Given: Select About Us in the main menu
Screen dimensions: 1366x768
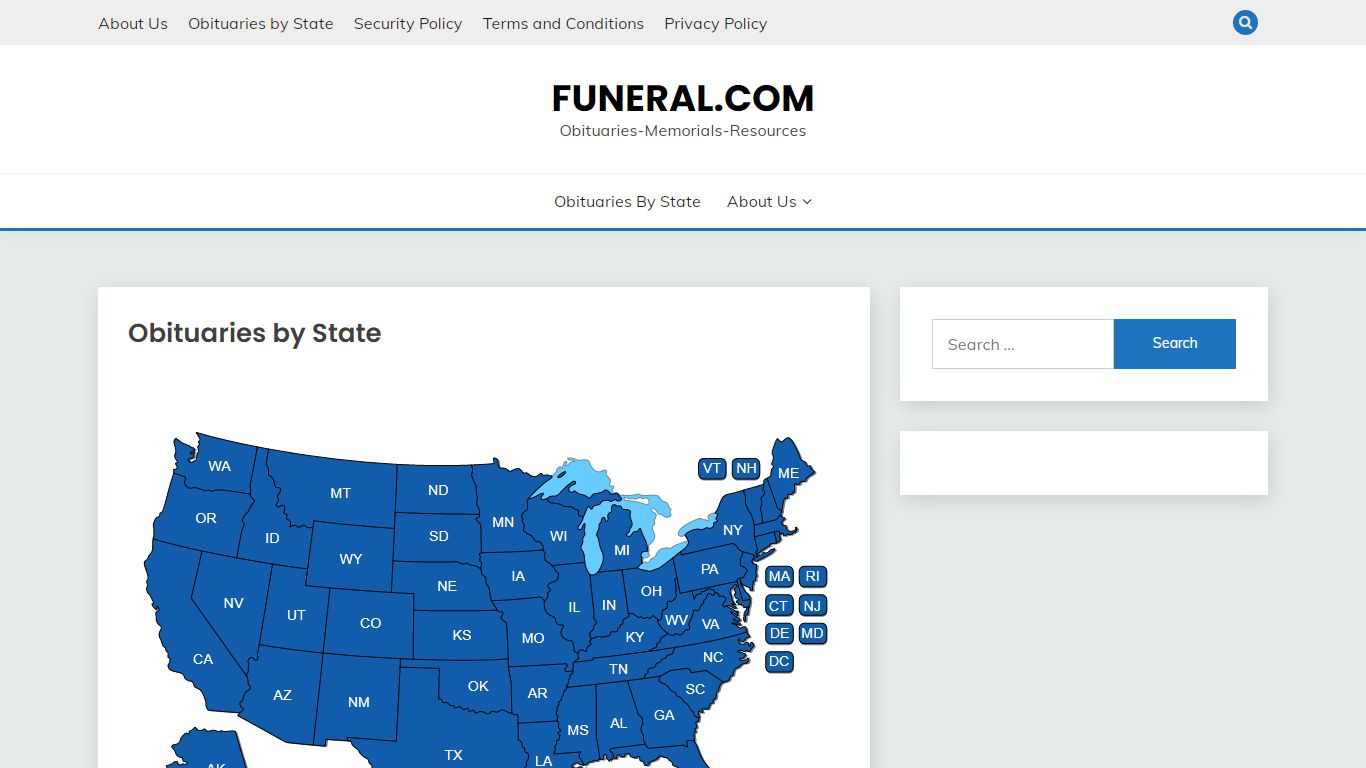Looking at the screenshot, I should (762, 201).
